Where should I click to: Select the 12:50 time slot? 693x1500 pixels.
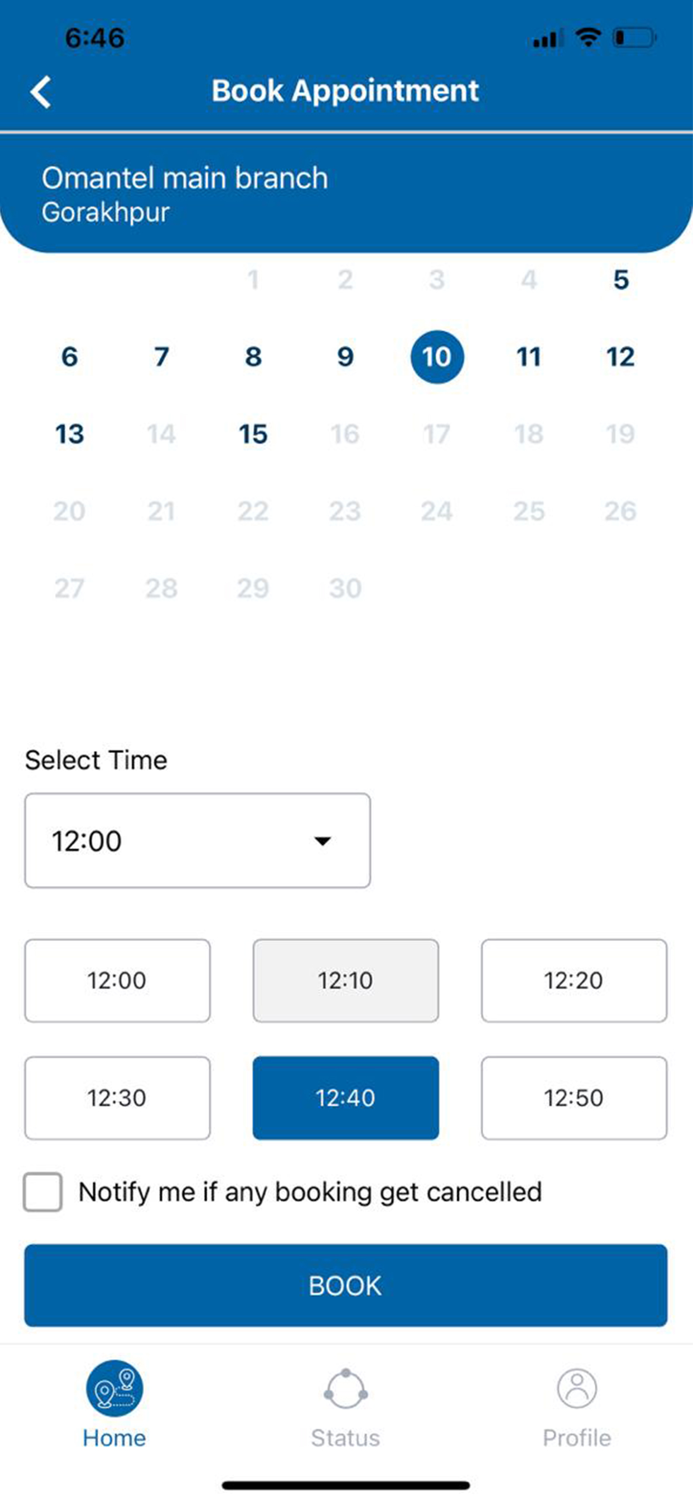(574, 1098)
